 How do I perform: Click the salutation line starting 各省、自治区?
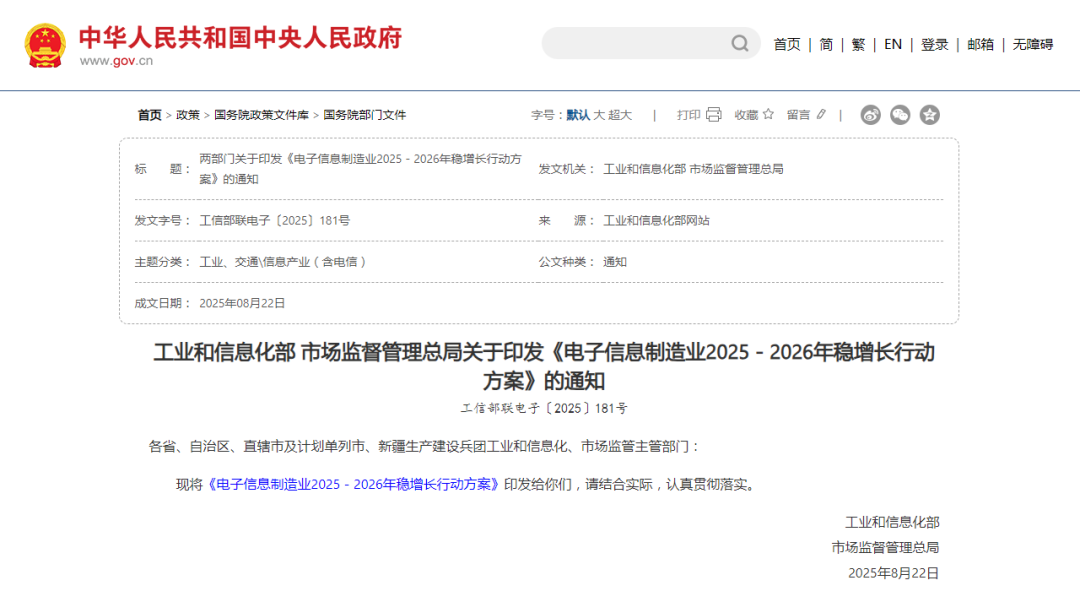[425, 446]
